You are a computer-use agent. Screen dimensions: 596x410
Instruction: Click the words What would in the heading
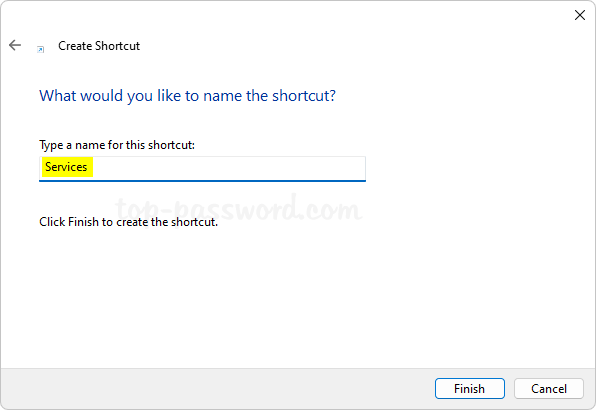(81, 95)
